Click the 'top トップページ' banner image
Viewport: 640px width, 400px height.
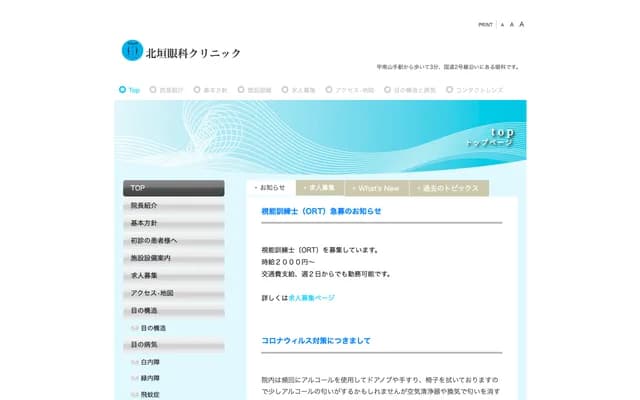[320, 137]
